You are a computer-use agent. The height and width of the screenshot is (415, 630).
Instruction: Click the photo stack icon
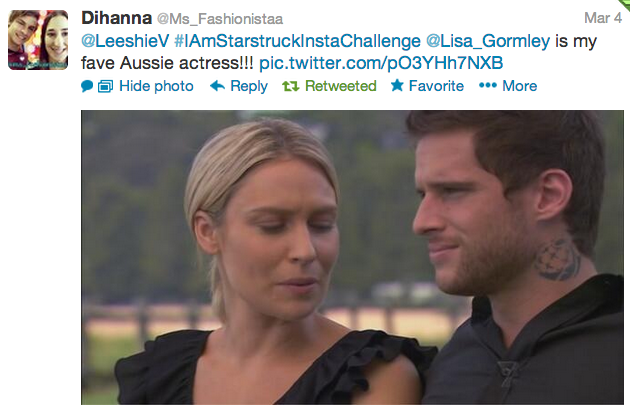coord(106,86)
